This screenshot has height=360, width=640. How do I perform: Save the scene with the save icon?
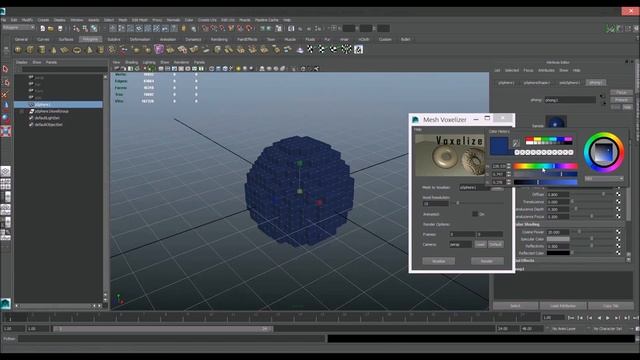[x=60, y=28]
